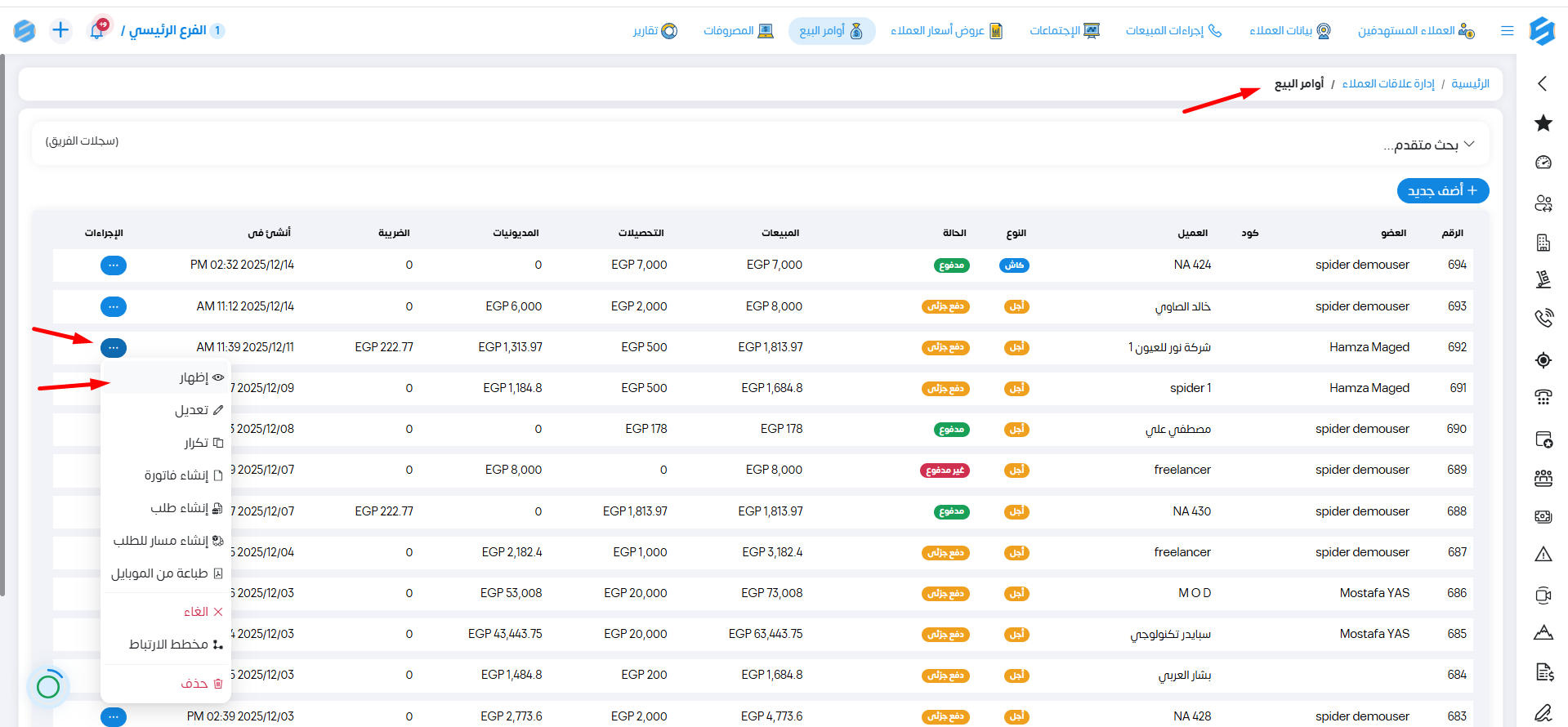Screen dimensions: 1568x727
Task: Click the warning triangle sidebar icon
Action: click(1543, 555)
